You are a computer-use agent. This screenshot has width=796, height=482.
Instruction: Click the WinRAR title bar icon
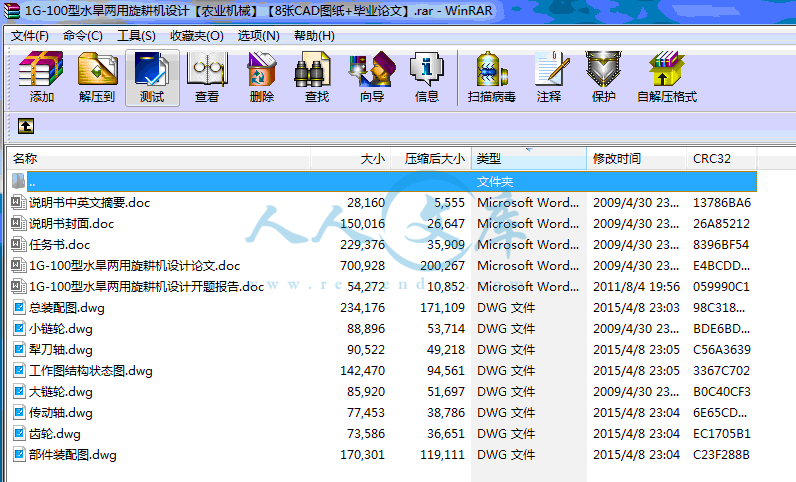point(11,10)
